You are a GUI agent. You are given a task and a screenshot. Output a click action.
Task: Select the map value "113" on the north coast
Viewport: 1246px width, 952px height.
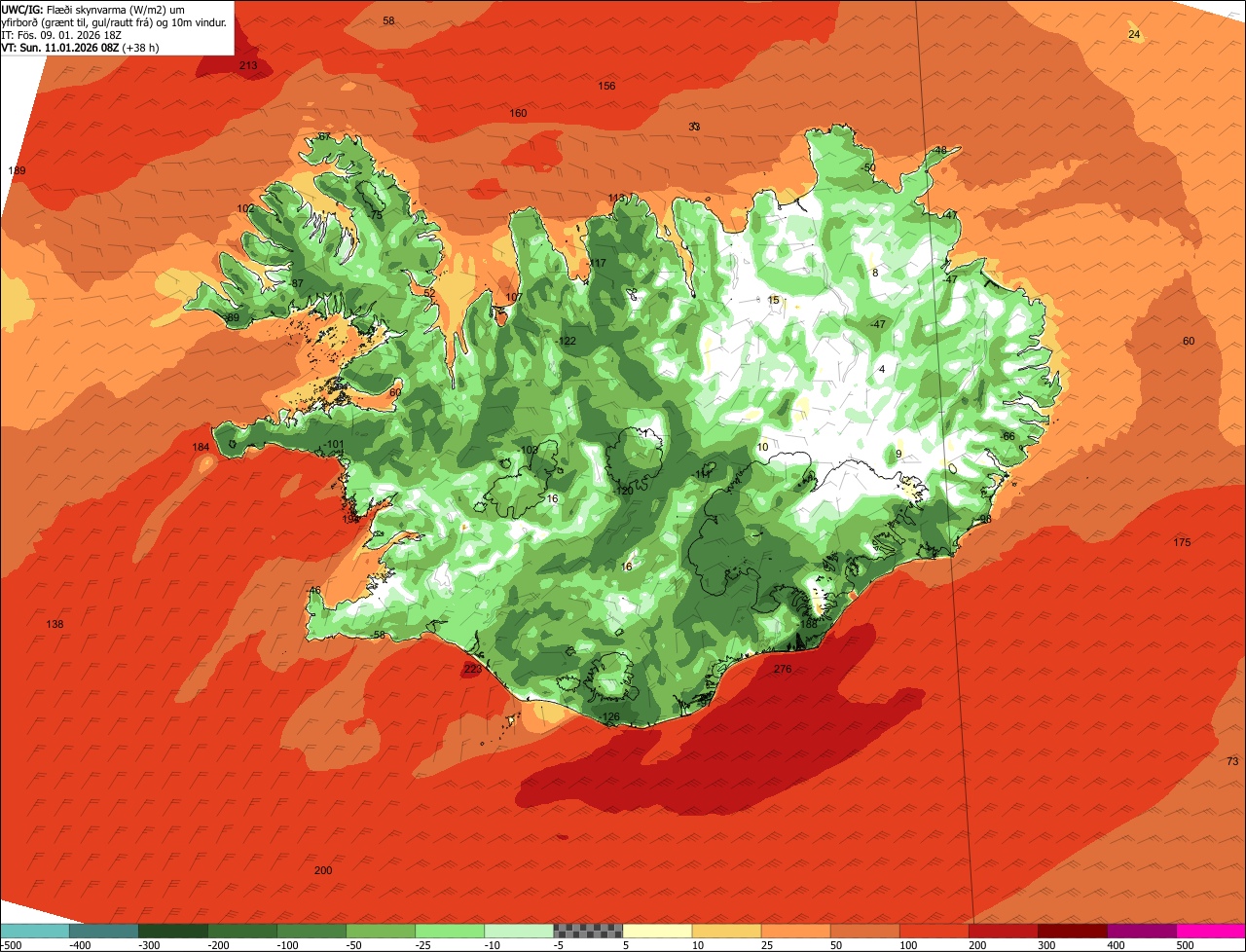pos(616,198)
